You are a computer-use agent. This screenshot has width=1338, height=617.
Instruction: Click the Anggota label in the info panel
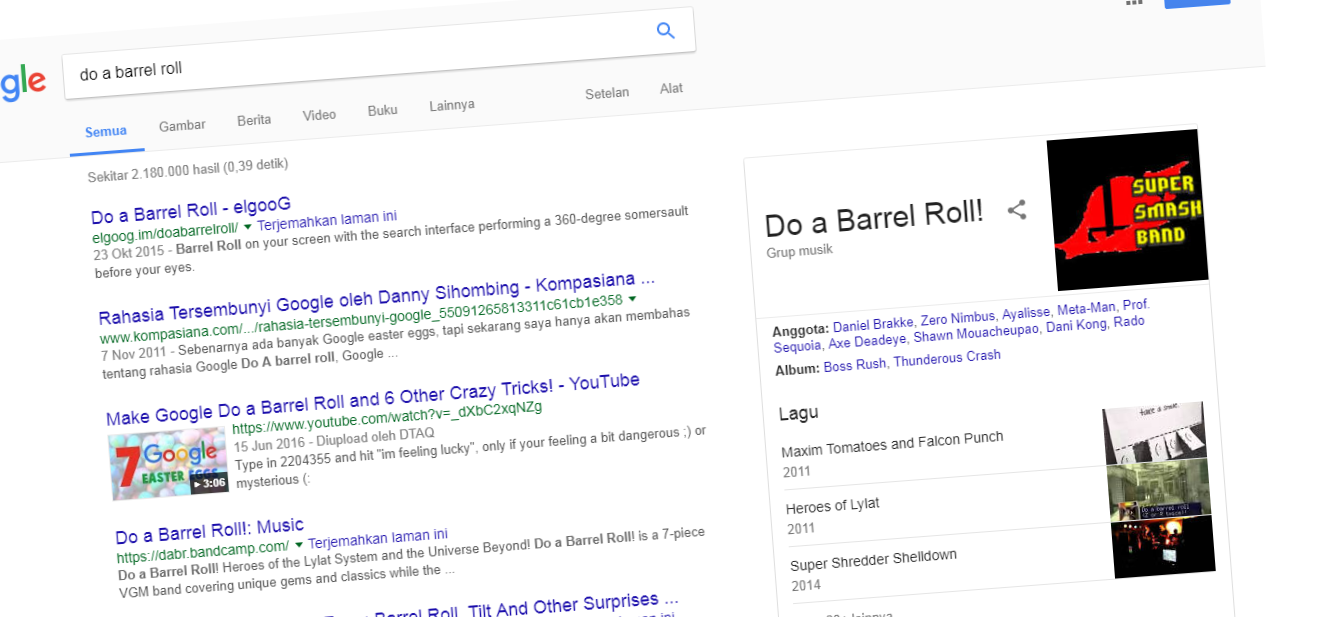[x=801, y=330]
